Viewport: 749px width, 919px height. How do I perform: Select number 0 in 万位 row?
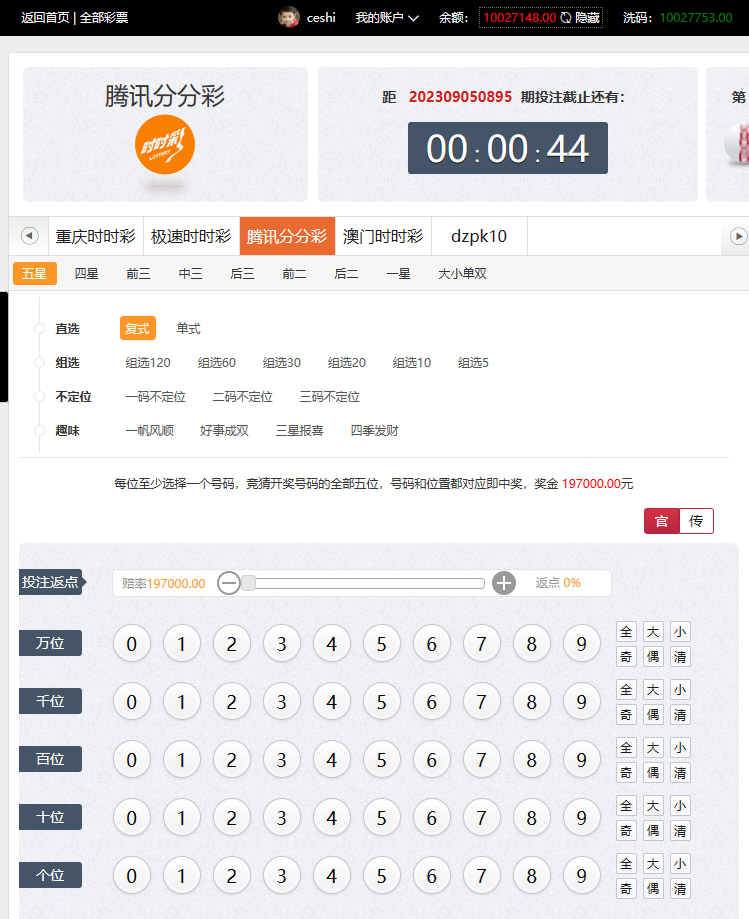coord(132,644)
